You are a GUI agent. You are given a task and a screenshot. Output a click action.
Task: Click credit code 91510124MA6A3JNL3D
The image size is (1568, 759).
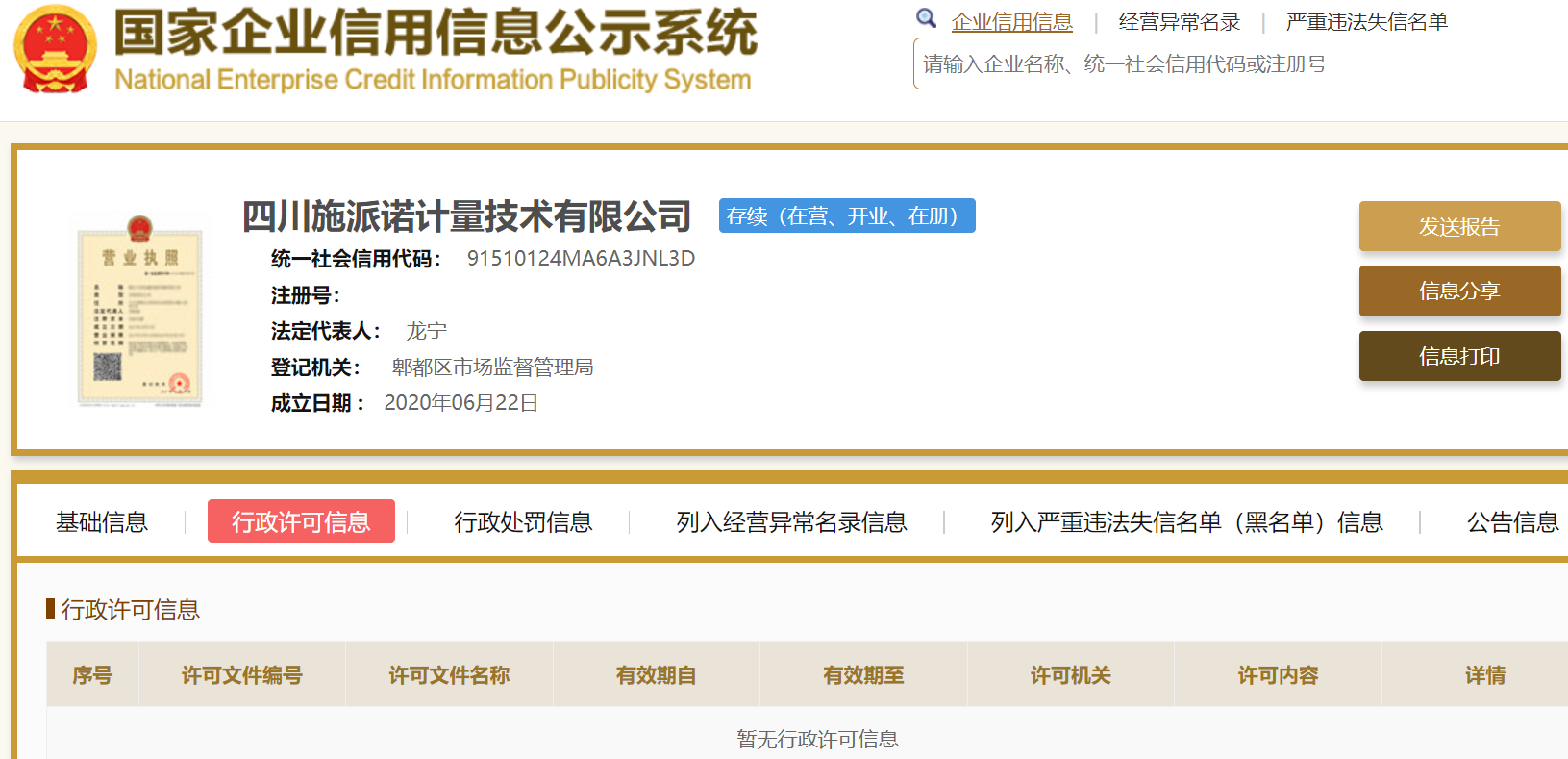click(581, 258)
